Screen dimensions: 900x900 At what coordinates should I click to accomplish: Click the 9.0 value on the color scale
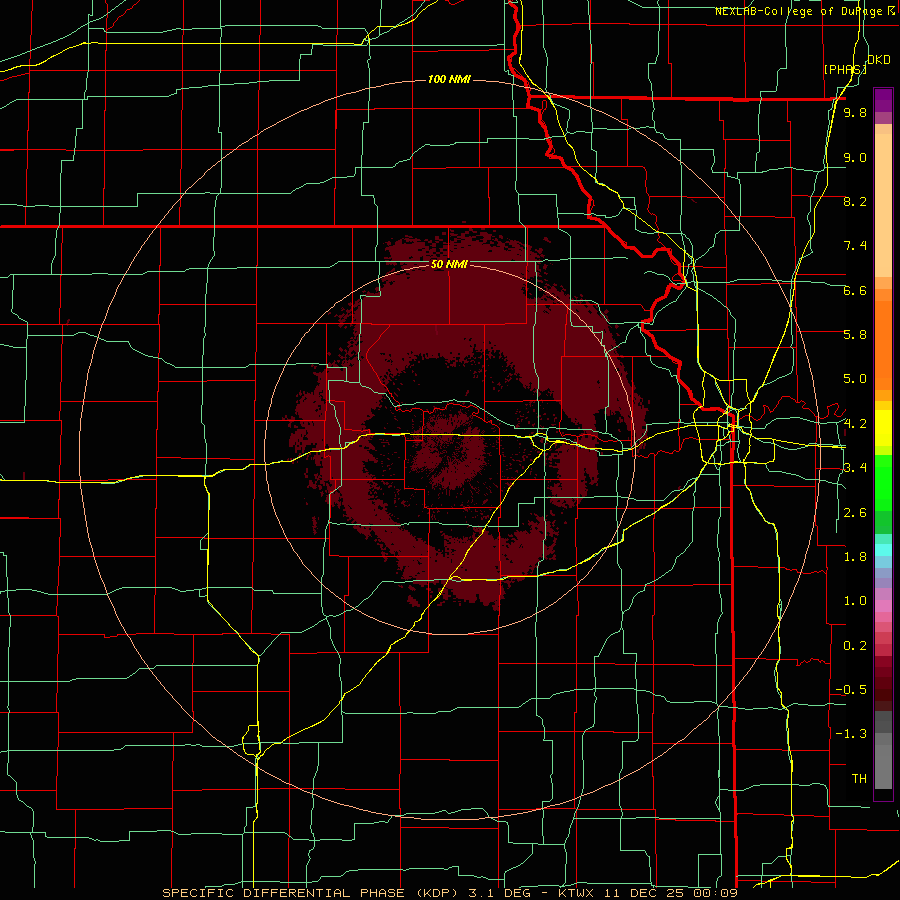tap(855, 157)
